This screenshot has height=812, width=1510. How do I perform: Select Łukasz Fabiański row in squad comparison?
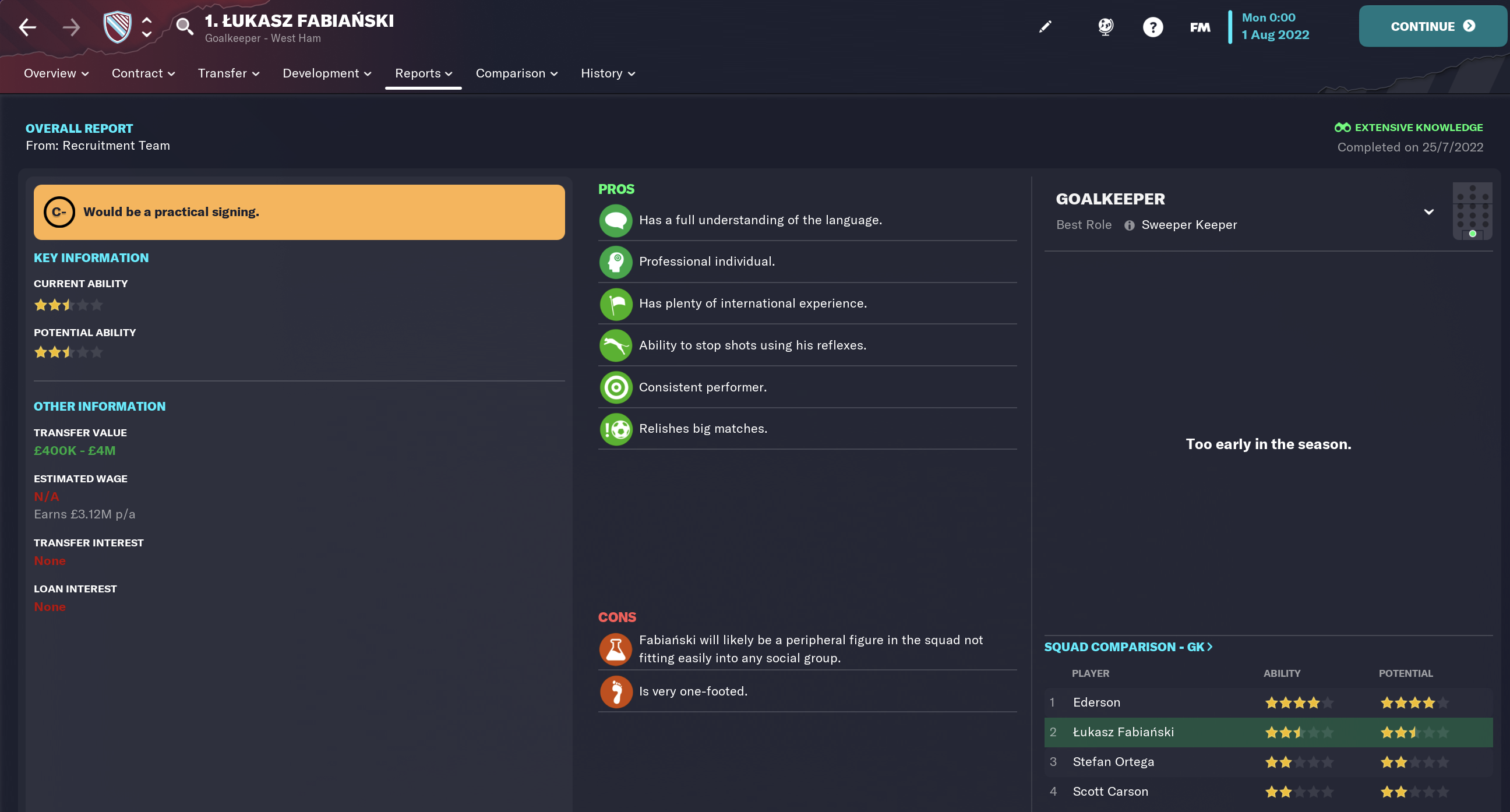point(1268,732)
